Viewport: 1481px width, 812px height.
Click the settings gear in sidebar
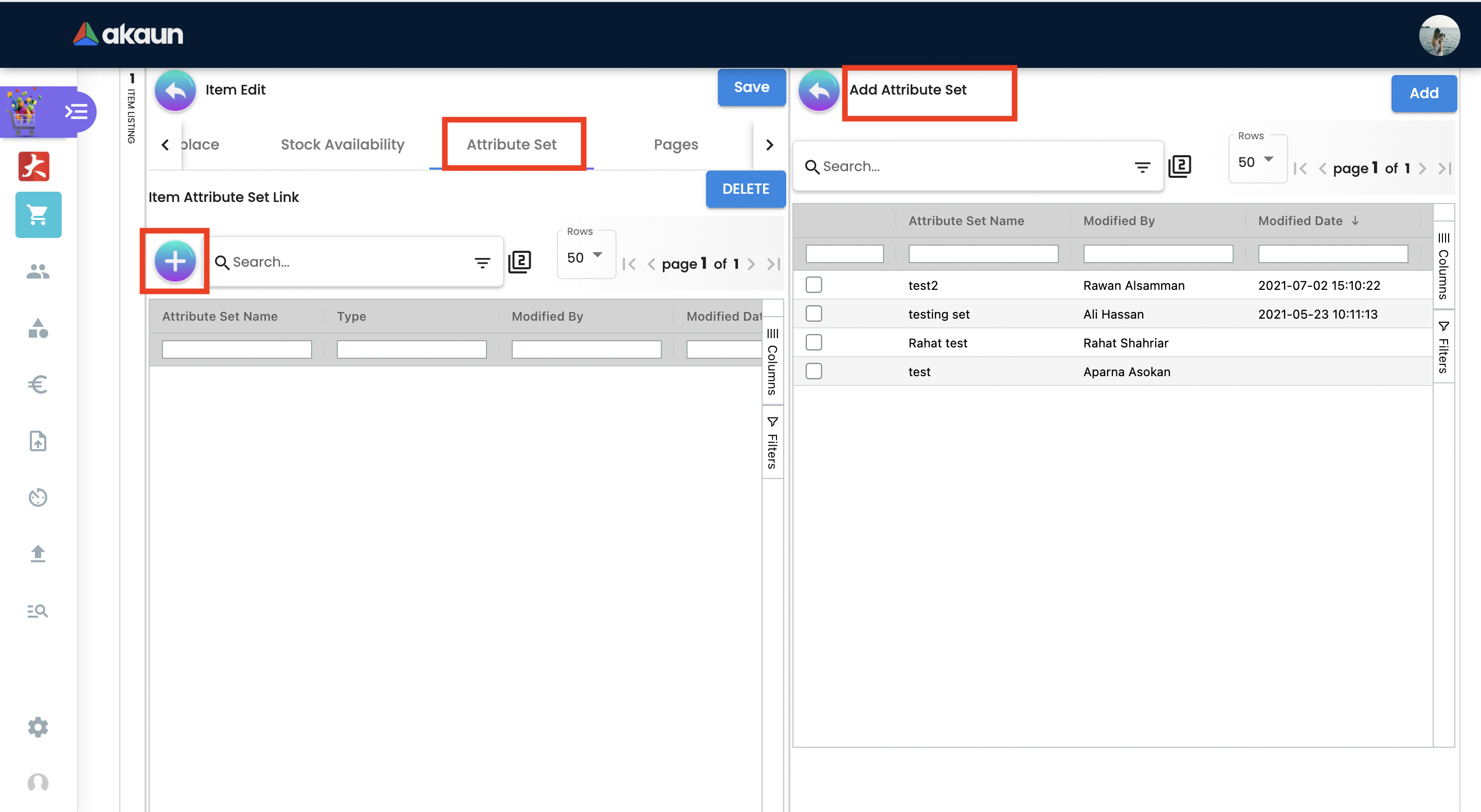[x=38, y=727]
